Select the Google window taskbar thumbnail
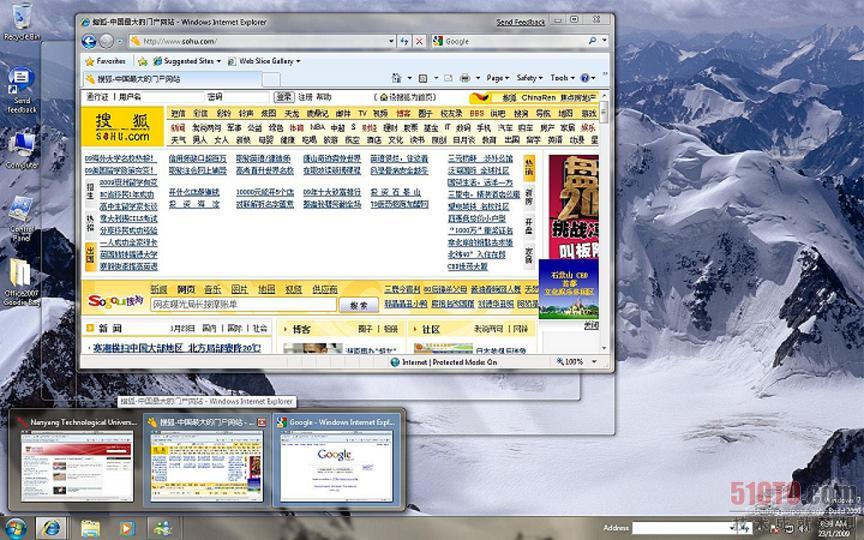 click(x=337, y=460)
